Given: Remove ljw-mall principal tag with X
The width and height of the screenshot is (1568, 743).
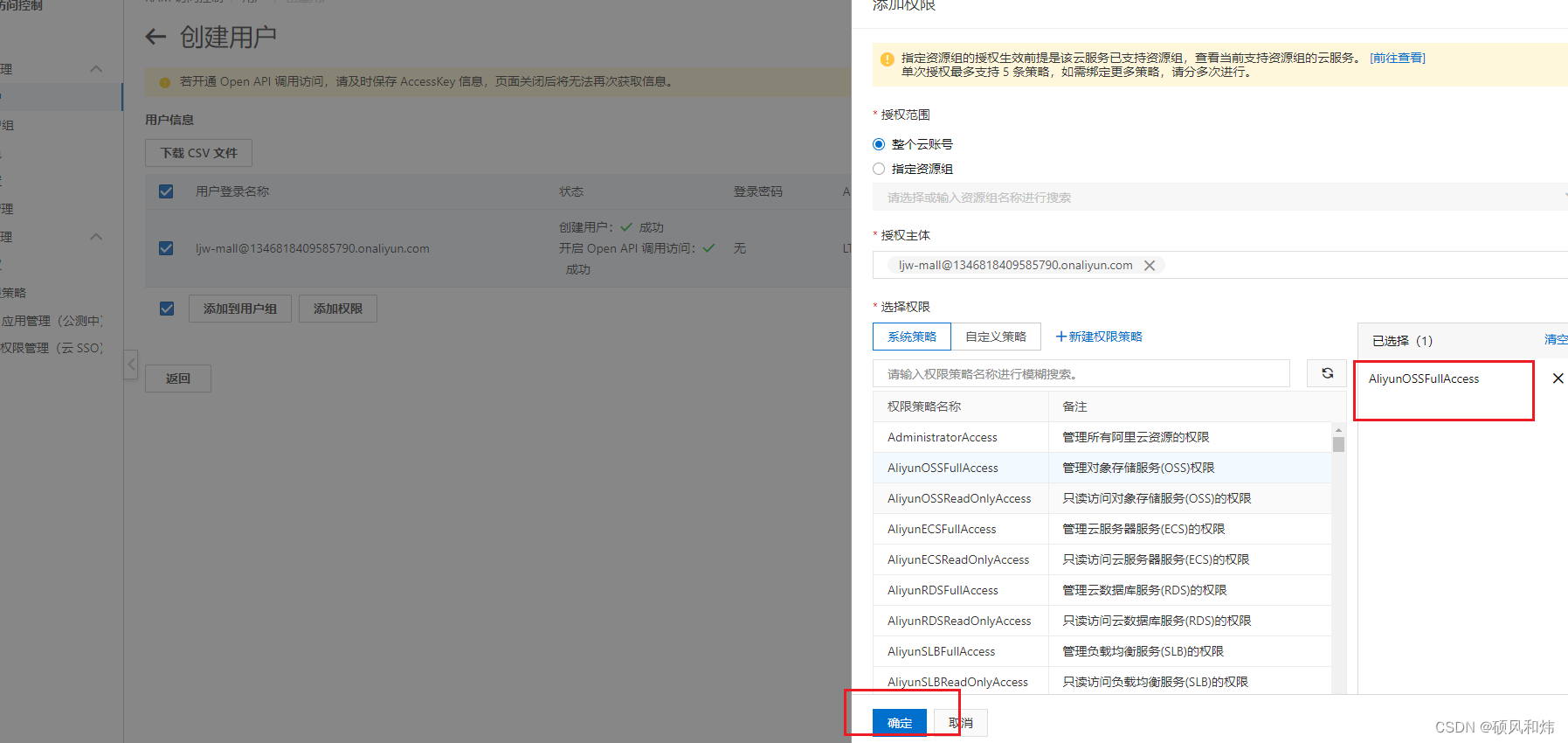Looking at the screenshot, I should click(x=1150, y=266).
